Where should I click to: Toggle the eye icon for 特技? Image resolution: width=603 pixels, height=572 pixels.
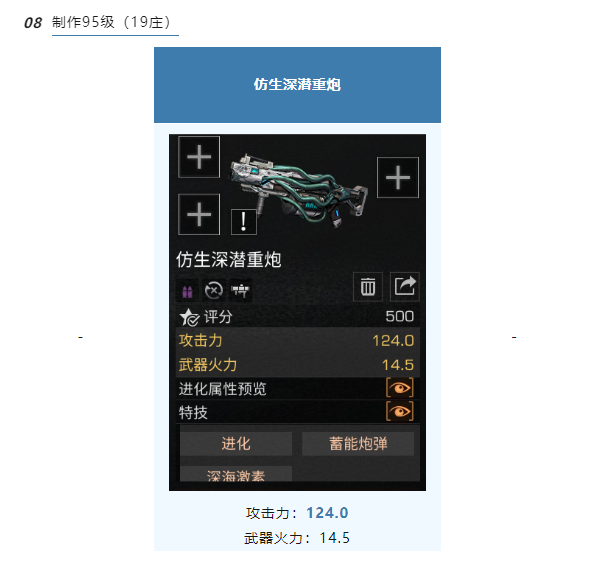(400, 411)
